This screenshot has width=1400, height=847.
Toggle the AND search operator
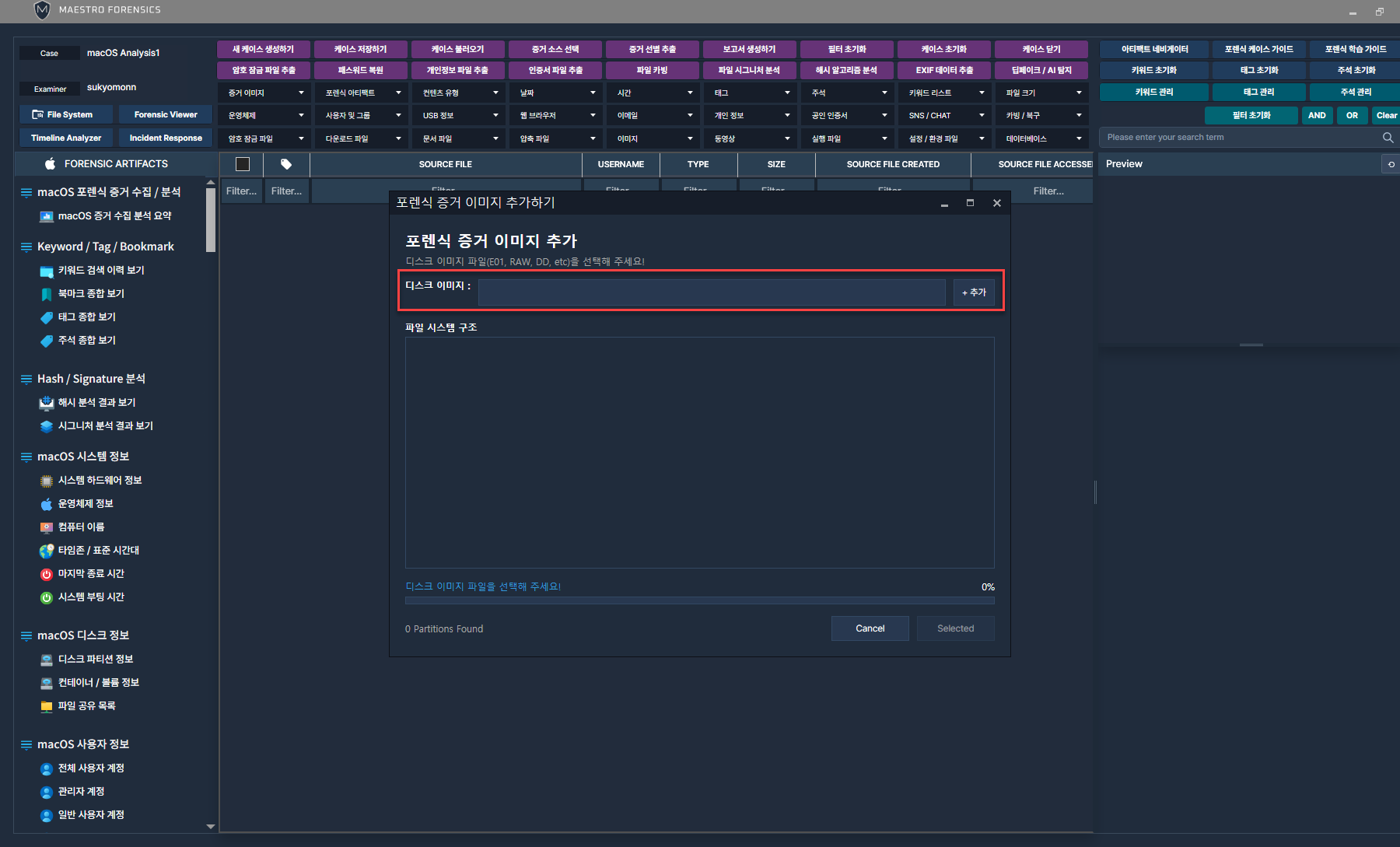click(1317, 115)
